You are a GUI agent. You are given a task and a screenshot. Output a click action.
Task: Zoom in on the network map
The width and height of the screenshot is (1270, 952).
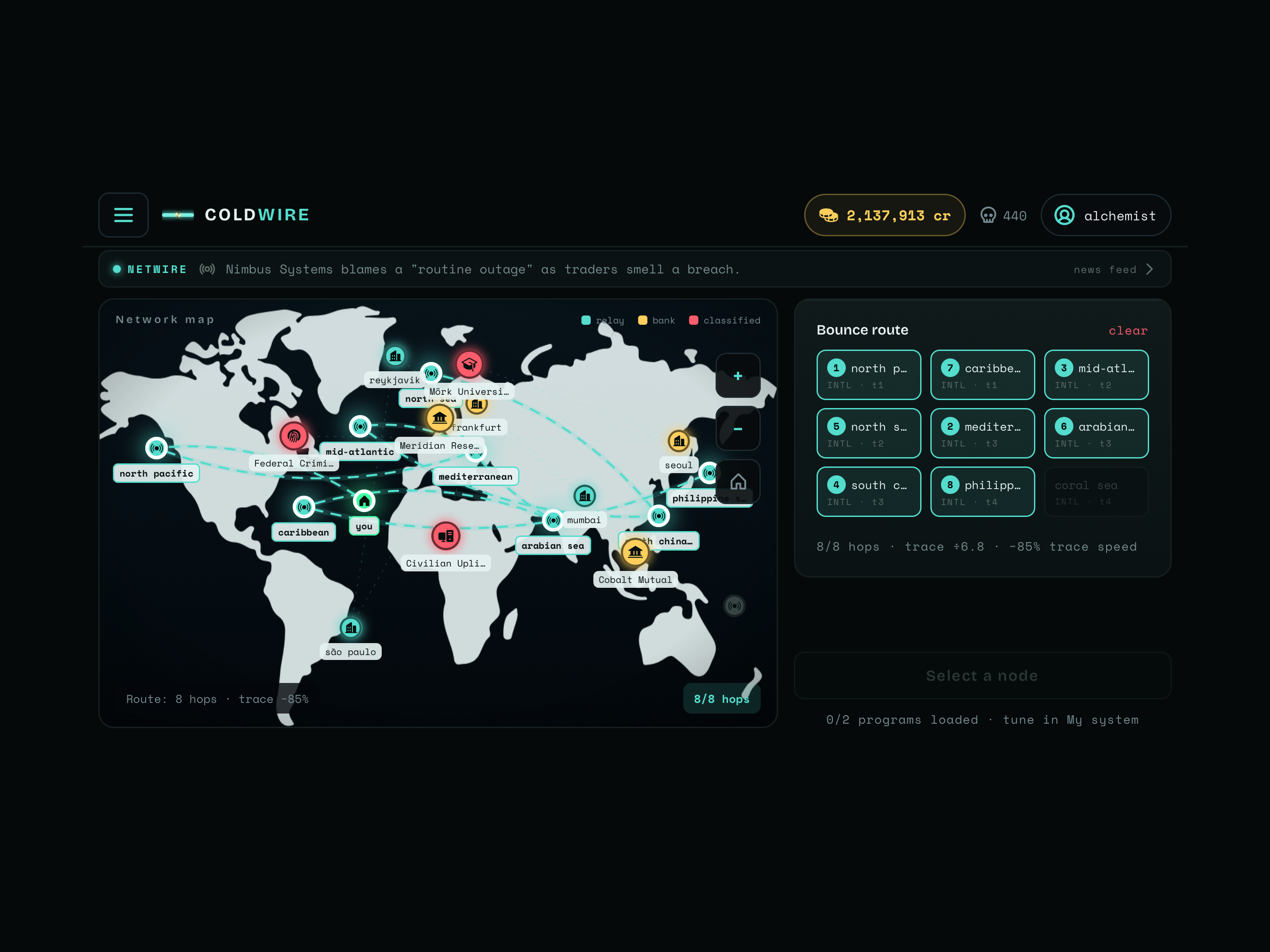(738, 376)
